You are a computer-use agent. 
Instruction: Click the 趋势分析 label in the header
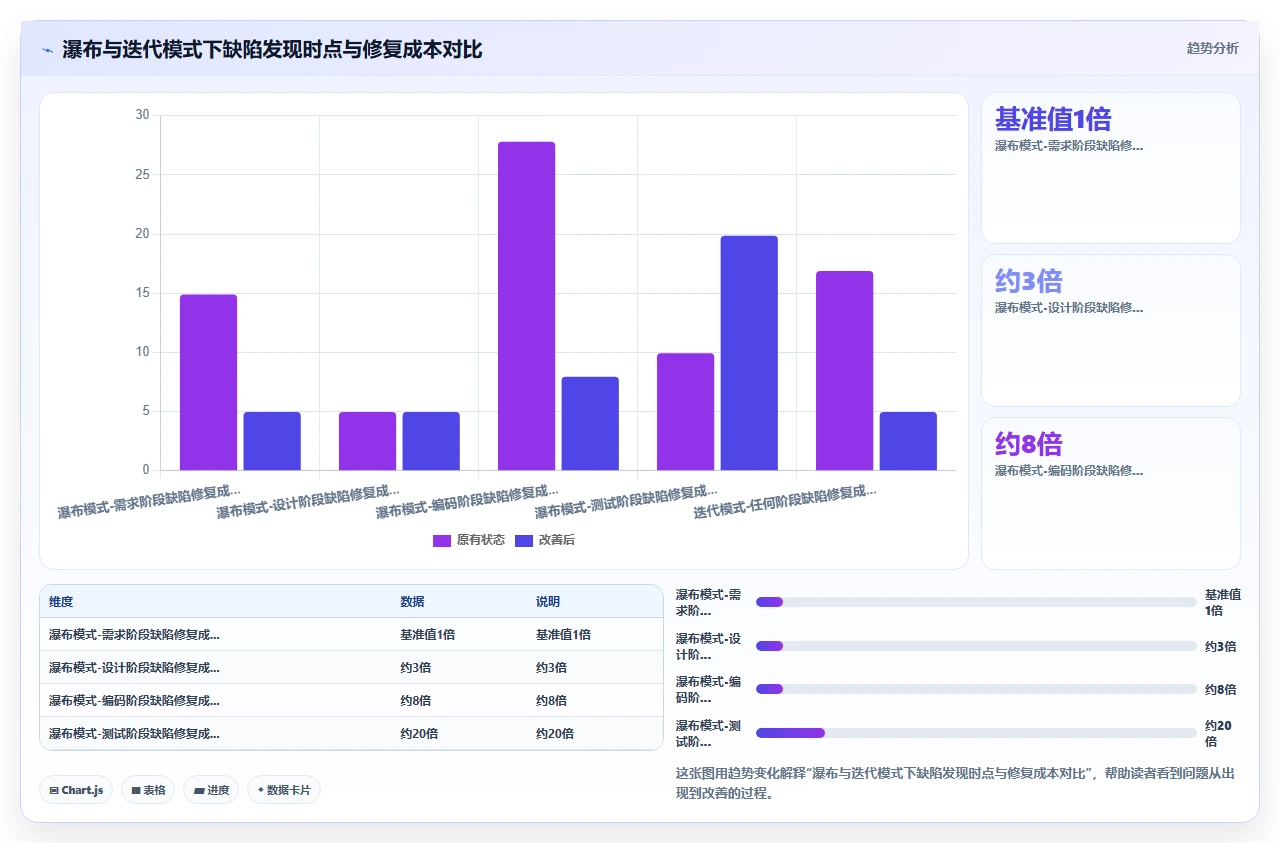[x=1212, y=48]
